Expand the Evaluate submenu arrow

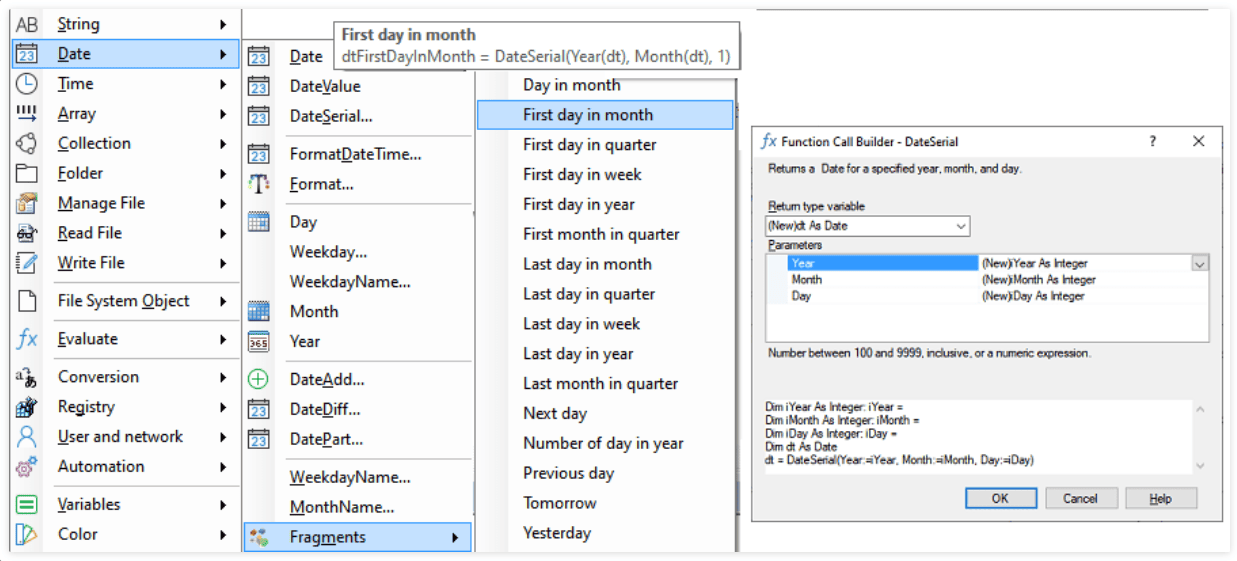[x=223, y=339]
